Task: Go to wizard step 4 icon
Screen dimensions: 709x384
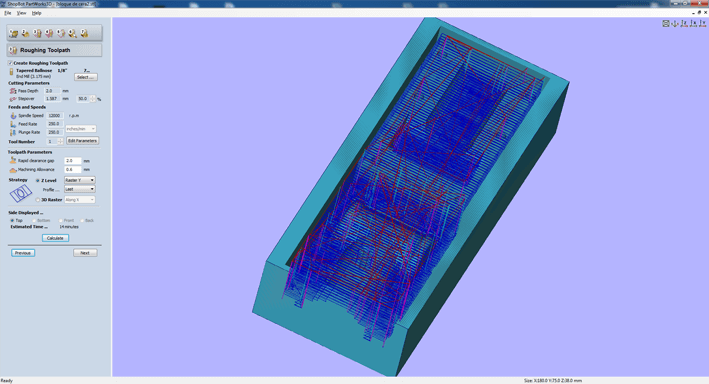Action: pyautogui.click(x=49, y=33)
